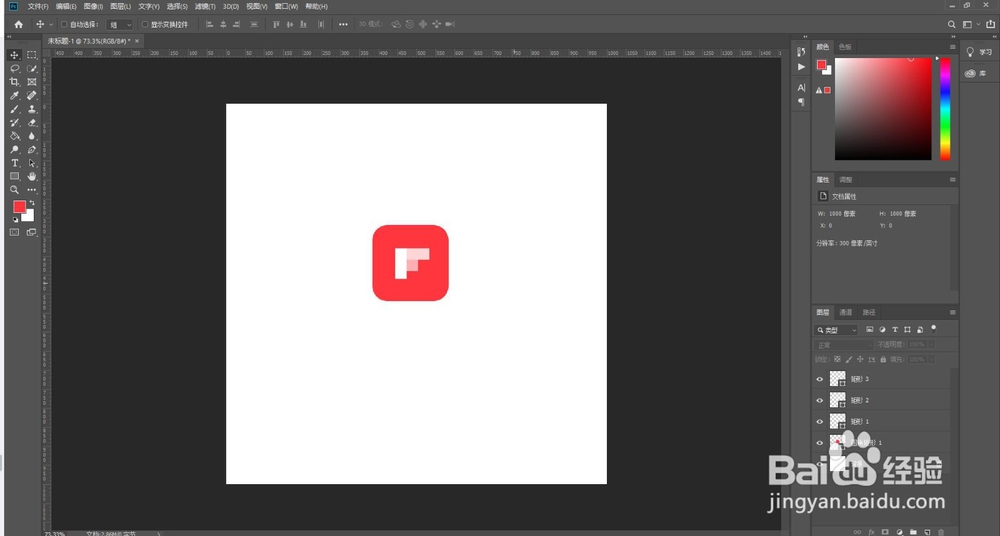Image resolution: width=1000 pixels, height=536 pixels.
Task: Select the Zoom tool in the toolbox
Action: tap(14, 190)
